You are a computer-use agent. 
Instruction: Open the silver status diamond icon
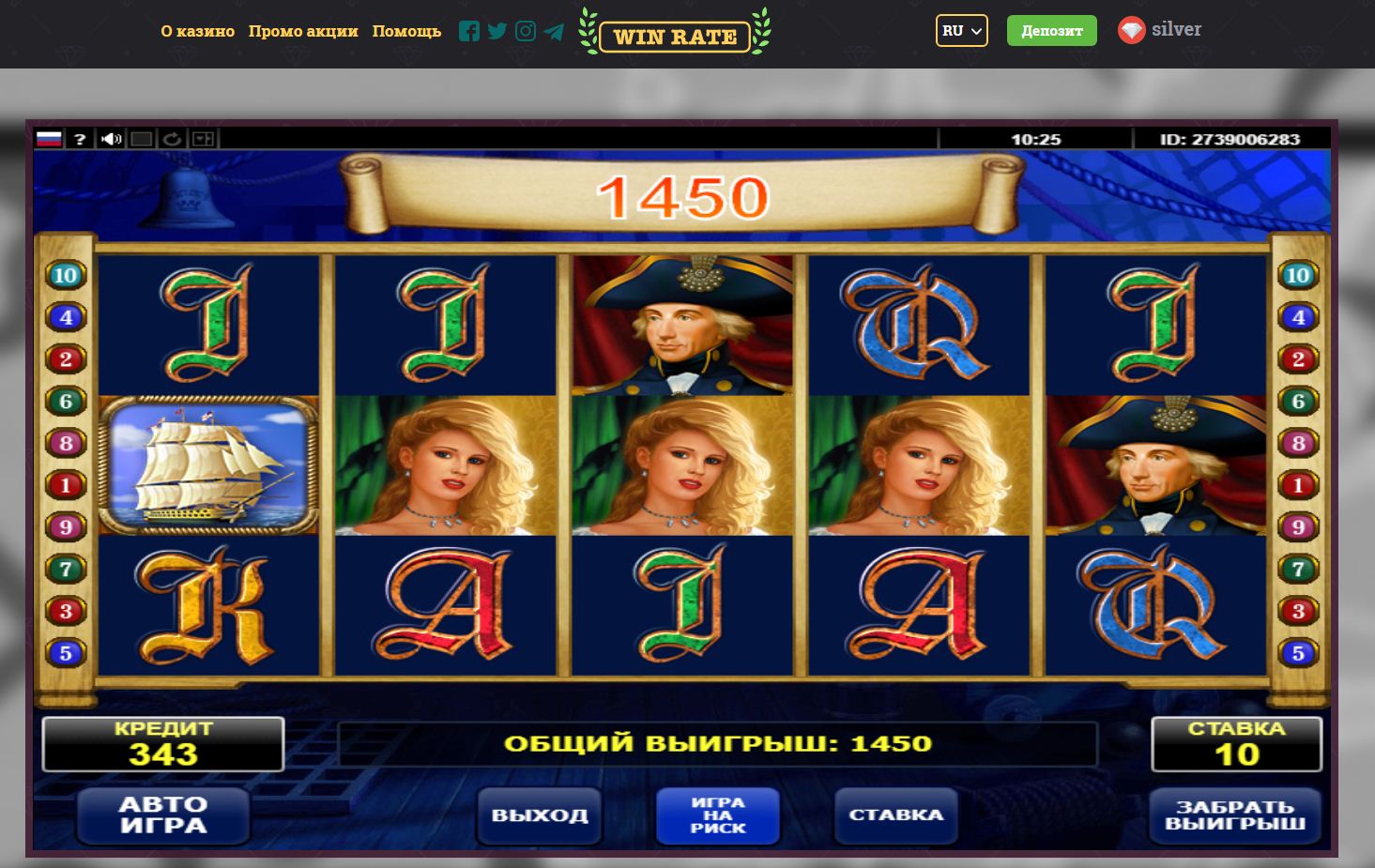pyautogui.click(x=1132, y=30)
